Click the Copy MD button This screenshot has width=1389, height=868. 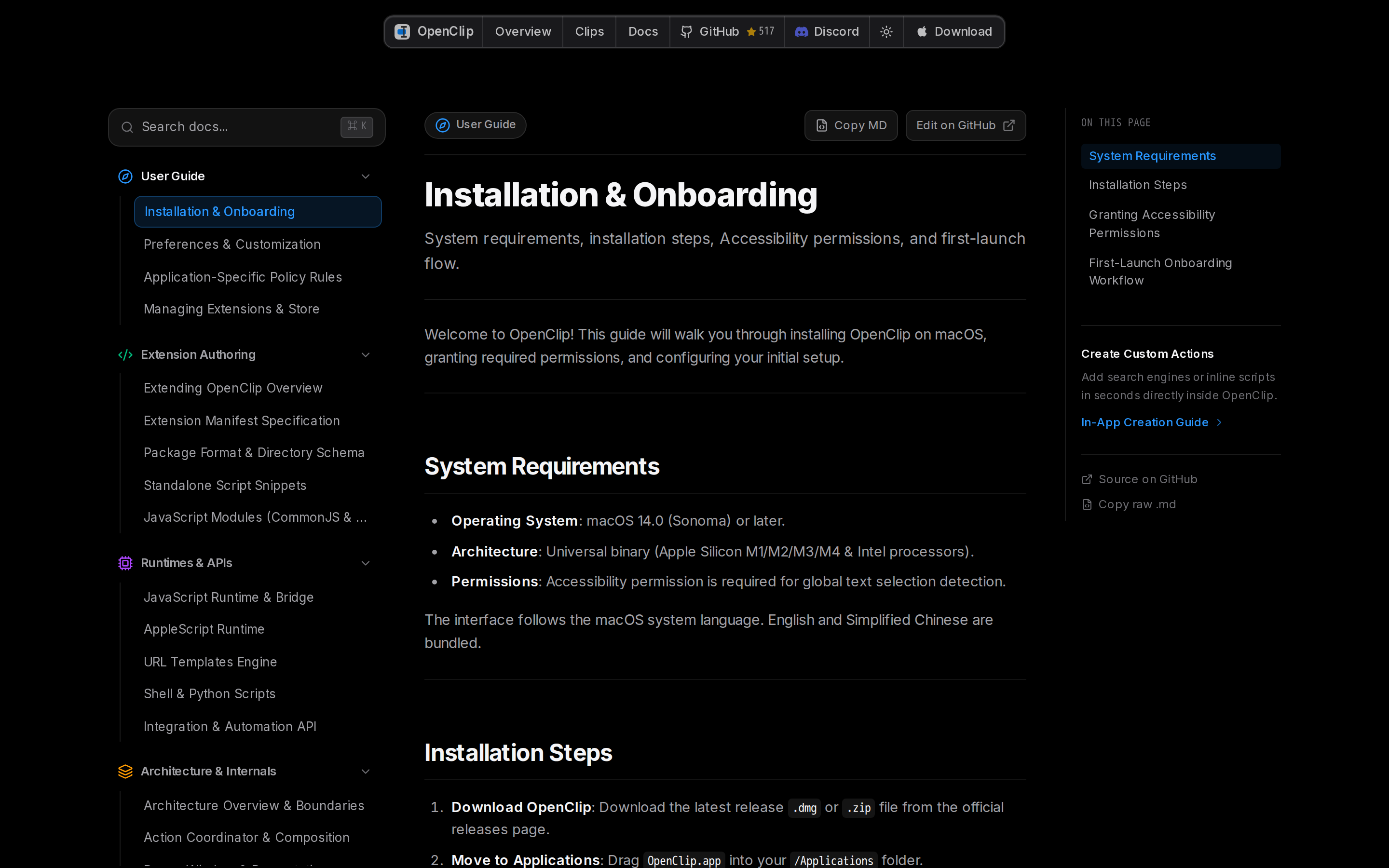[851, 125]
